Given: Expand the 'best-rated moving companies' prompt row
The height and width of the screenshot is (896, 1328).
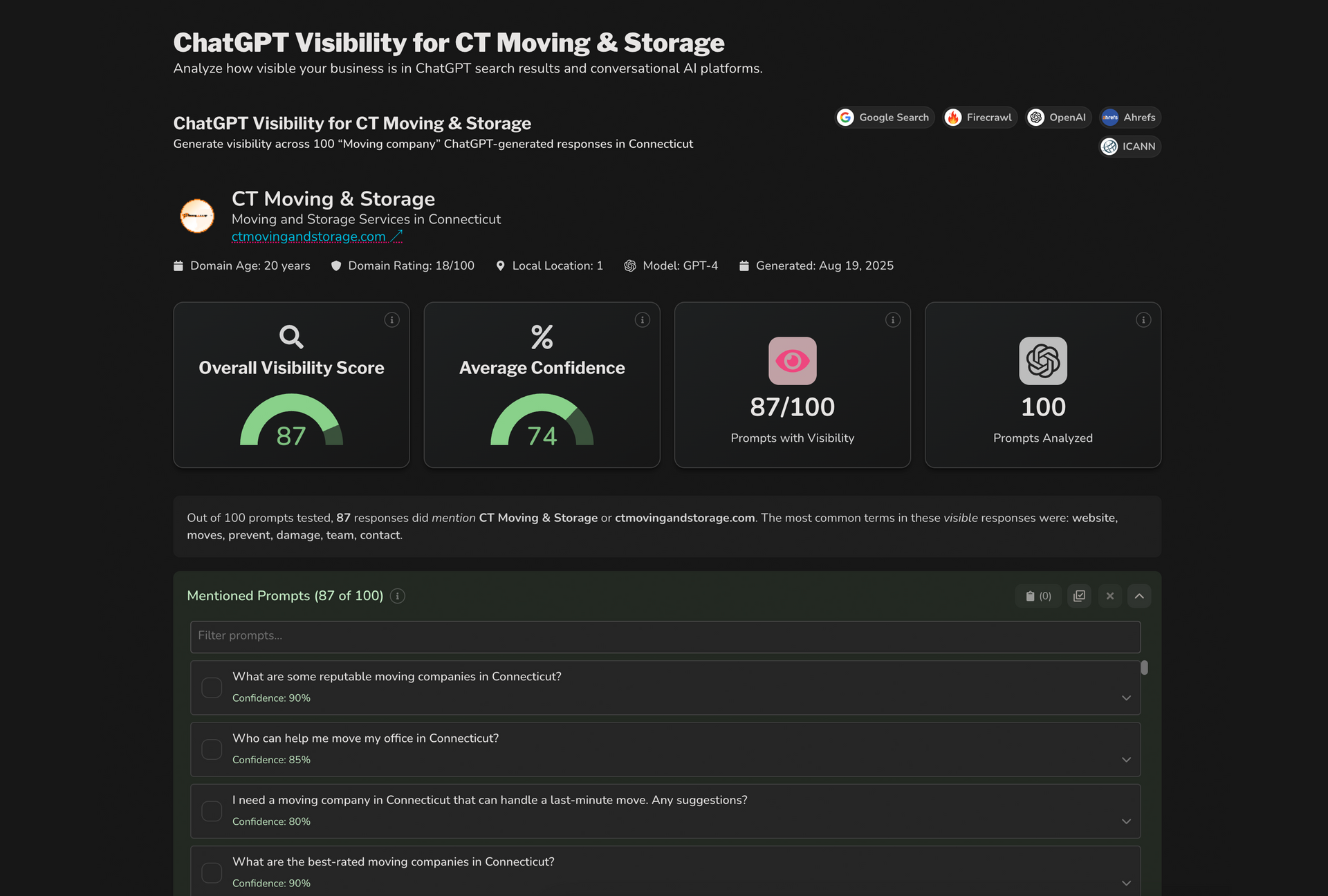Looking at the screenshot, I should 1126,883.
